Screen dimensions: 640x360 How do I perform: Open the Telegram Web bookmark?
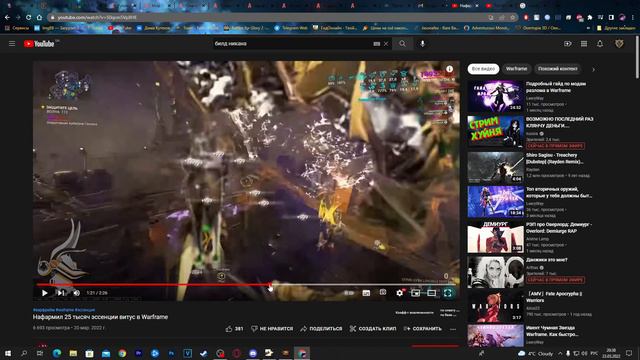pyautogui.click(x=291, y=28)
